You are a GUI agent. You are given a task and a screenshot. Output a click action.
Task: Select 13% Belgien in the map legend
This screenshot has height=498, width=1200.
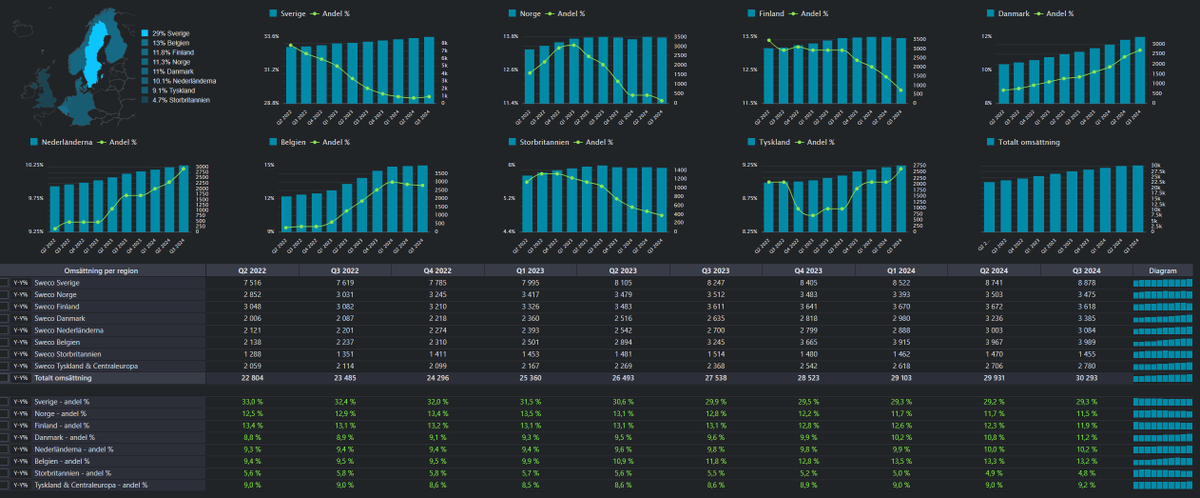167,43
